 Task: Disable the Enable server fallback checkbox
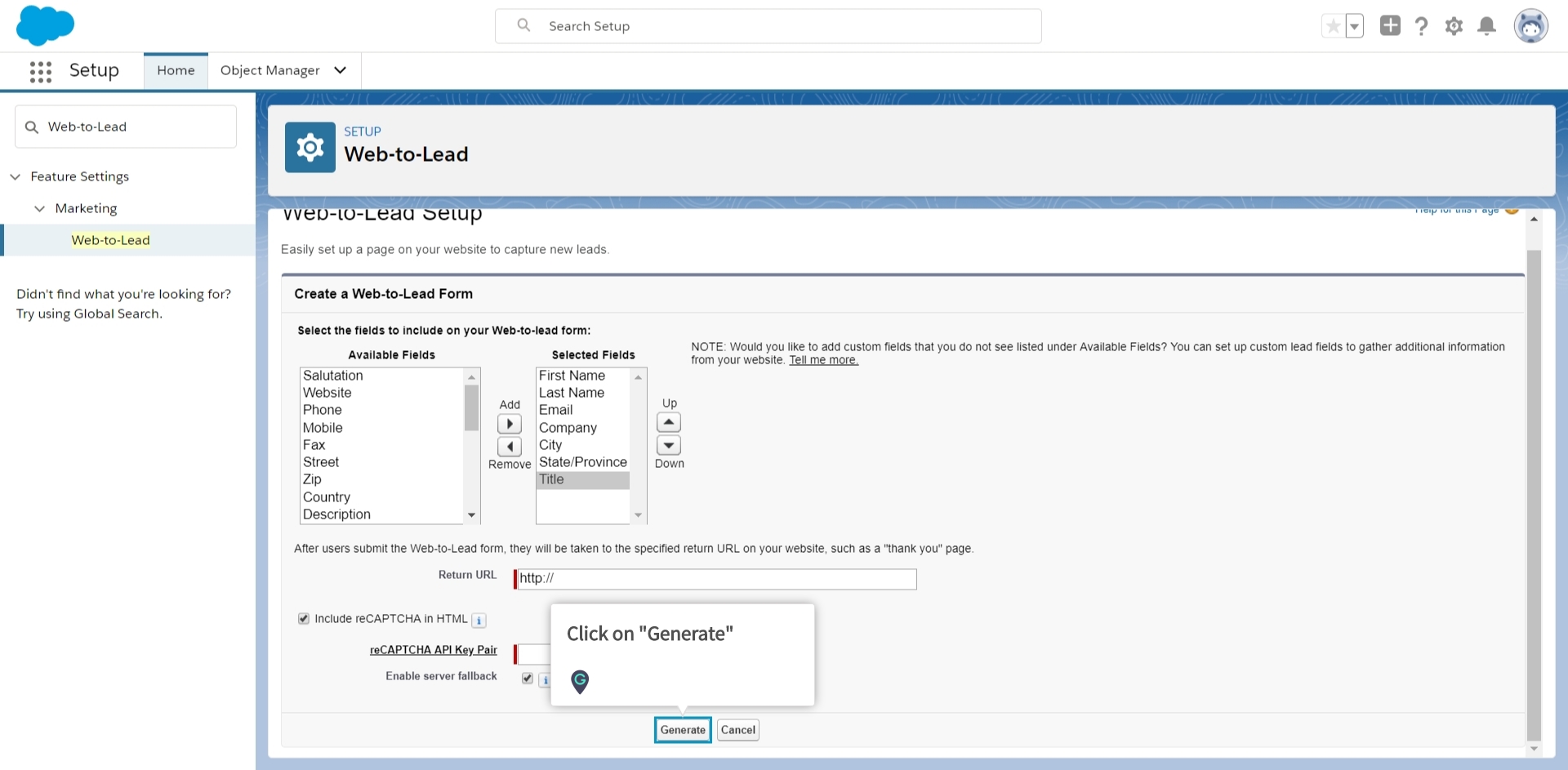click(x=527, y=678)
